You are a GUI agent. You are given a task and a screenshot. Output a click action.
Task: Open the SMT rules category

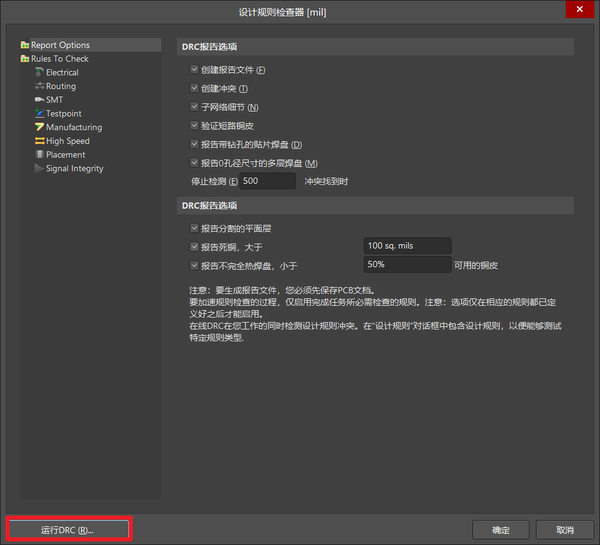tap(54, 100)
